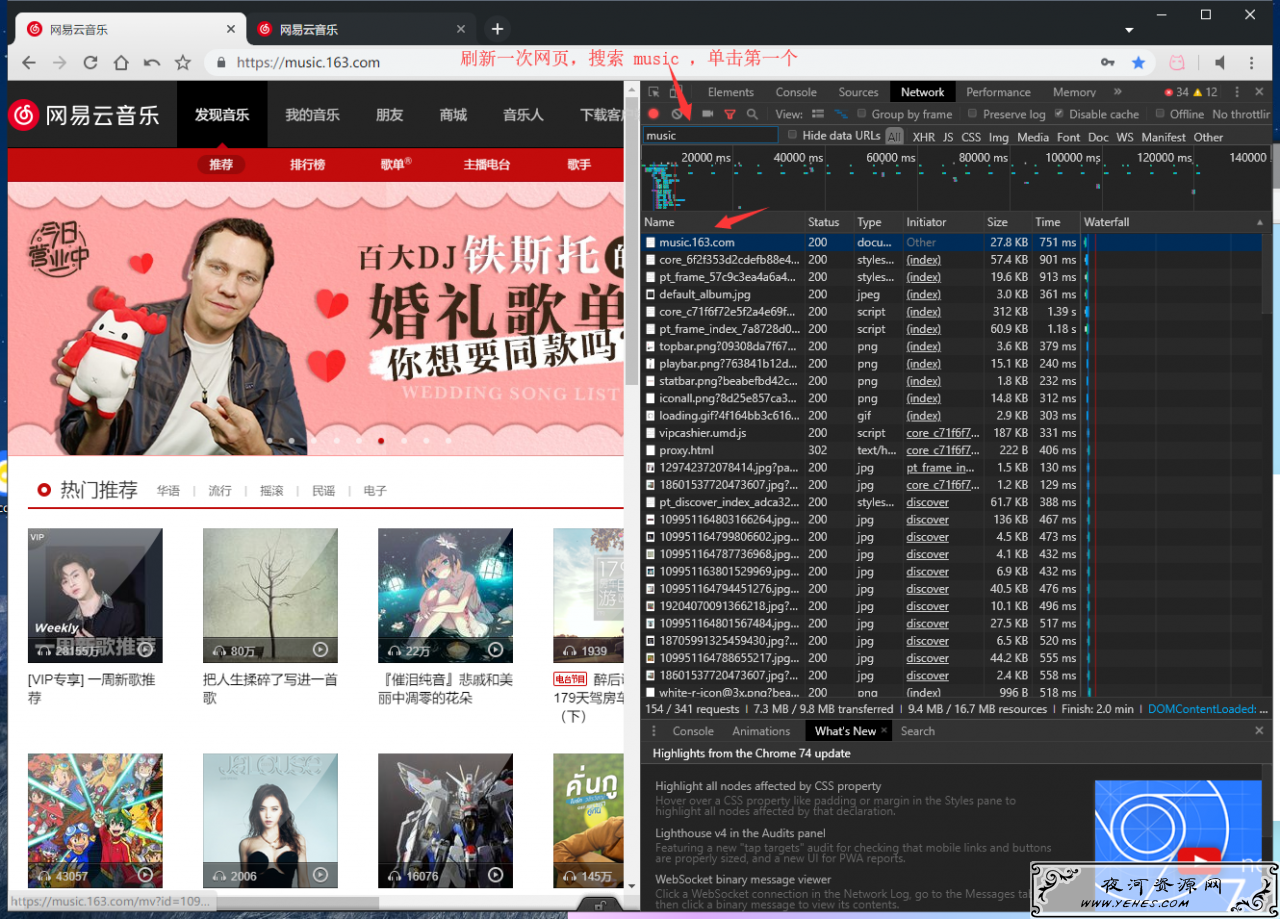
Task: Click the browser home icon
Action: point(121,62)
